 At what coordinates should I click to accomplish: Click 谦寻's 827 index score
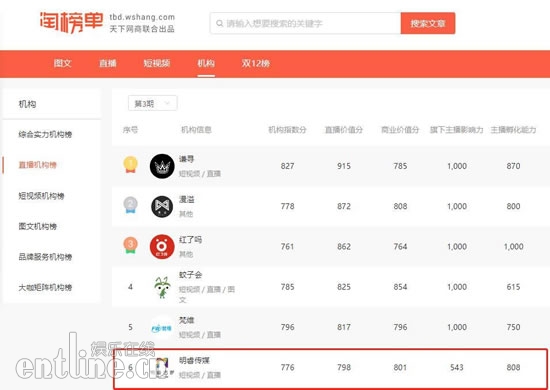(287, 166)
